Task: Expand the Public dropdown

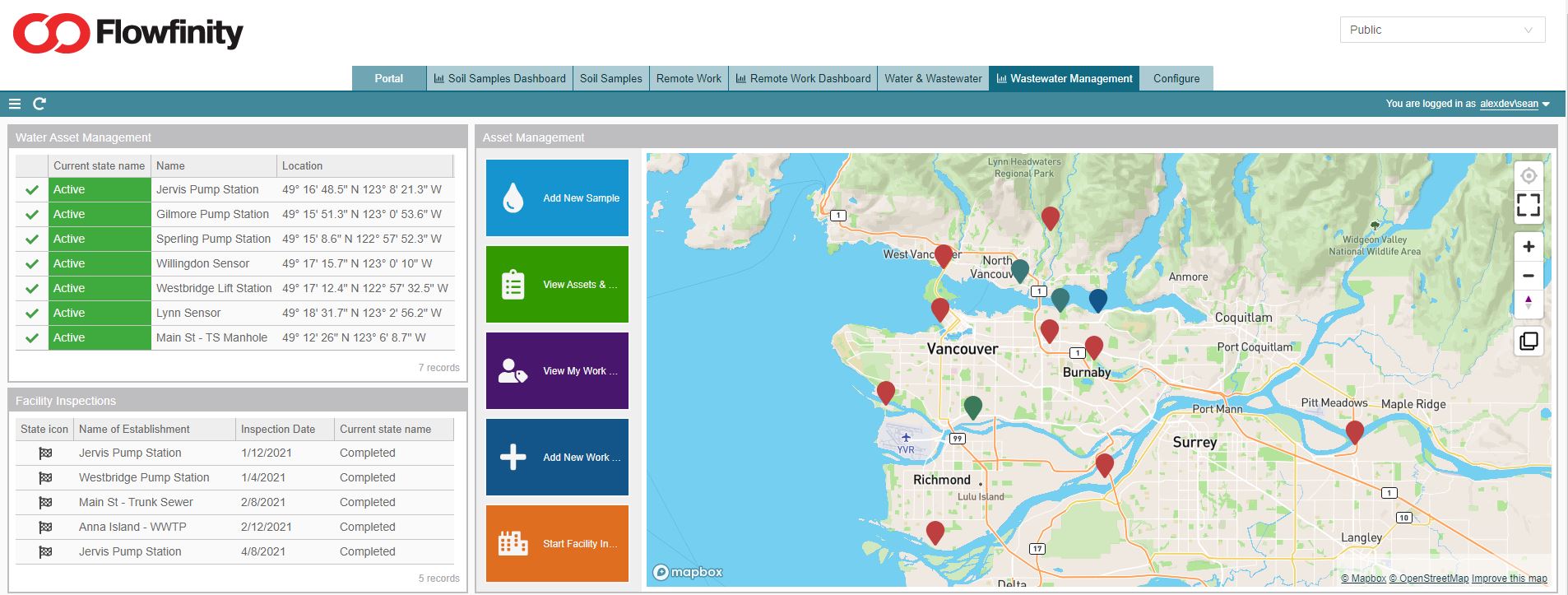Action: coord(1441,30)
